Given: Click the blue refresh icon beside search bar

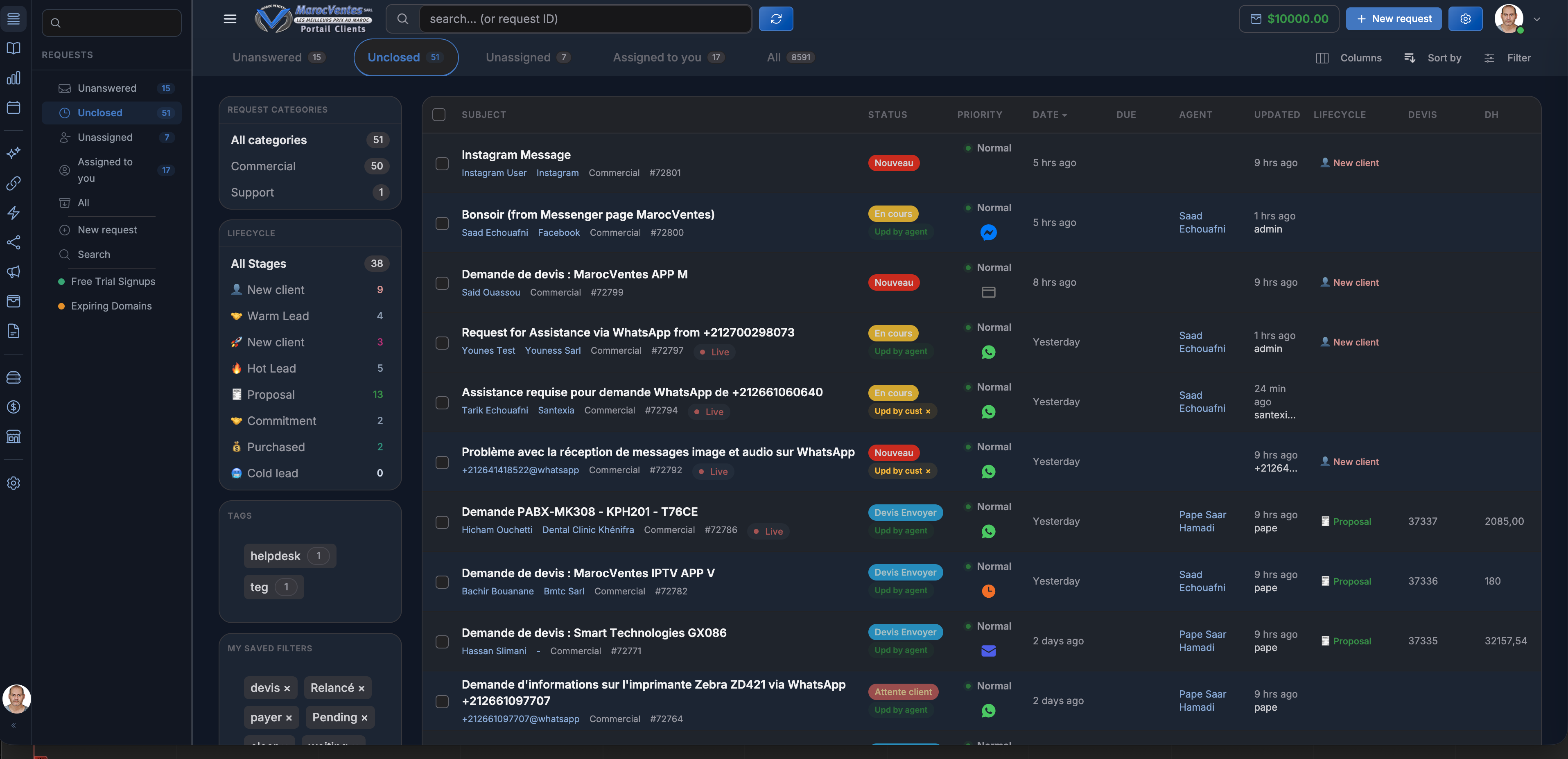Looking at the screenshot, I should [x=775, y=18].
